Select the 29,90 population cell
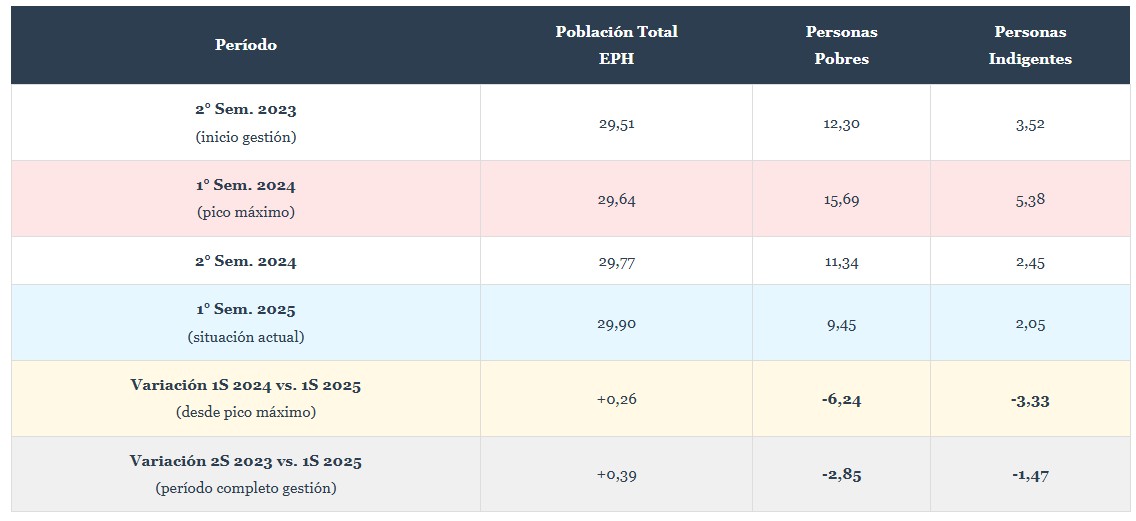The height and width of the screenshot is (521, 1136). point(616,324)
